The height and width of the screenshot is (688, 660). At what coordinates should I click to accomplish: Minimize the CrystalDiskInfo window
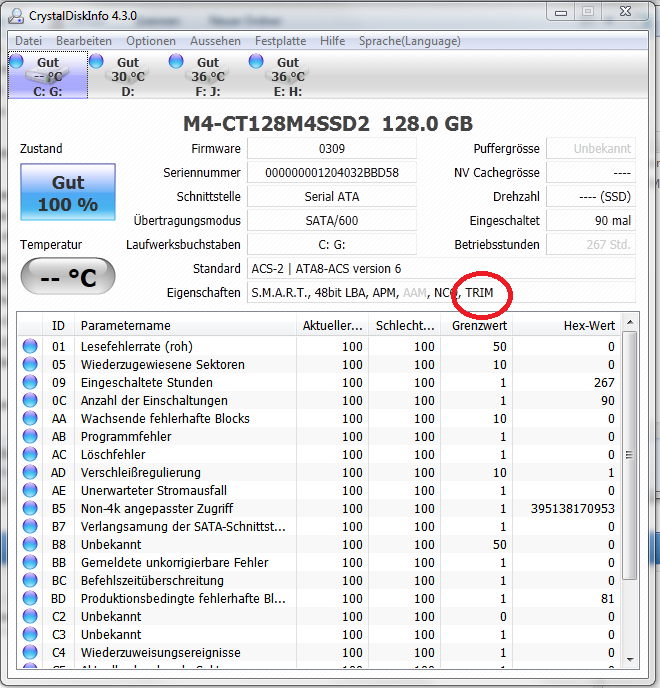pyautogui.click(x=561, y=12)
